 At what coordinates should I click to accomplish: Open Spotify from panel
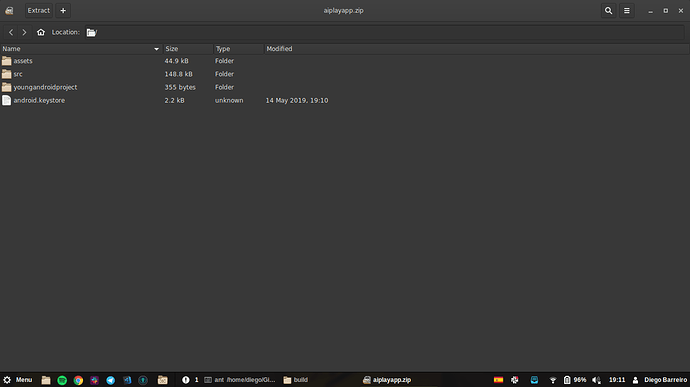(62, 380)
